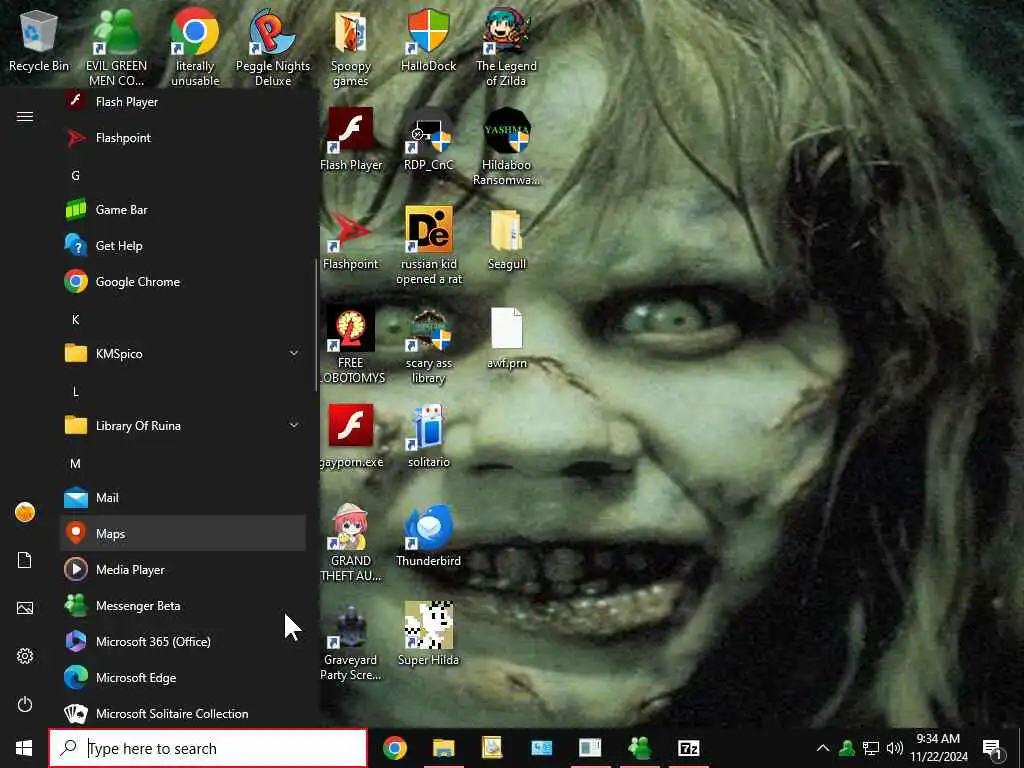The width and height of the screenshot is (1024, 768).
Task: Select 'scary ass library' desktop shortcut
Action: (428, 346)
